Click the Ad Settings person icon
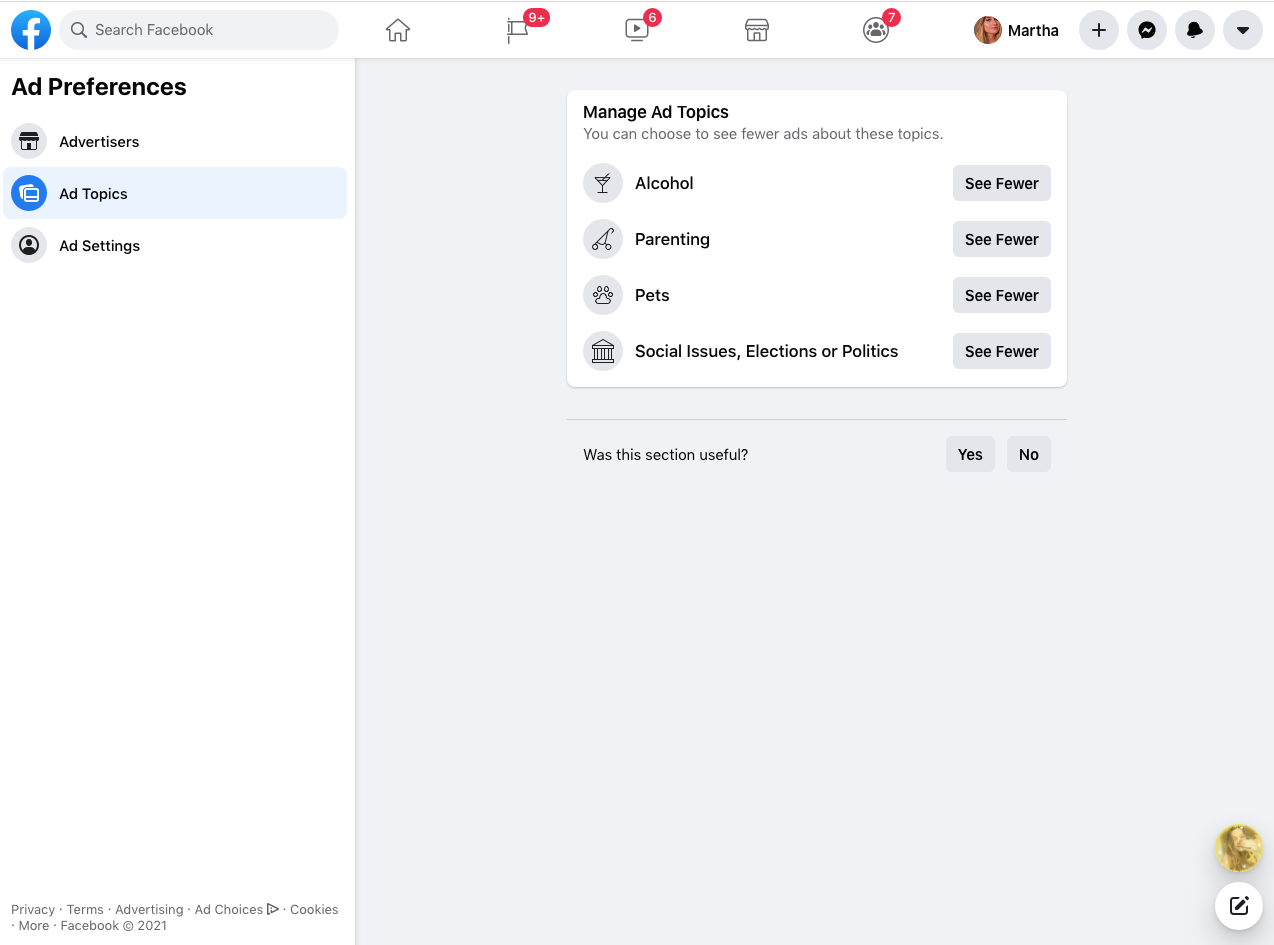This screenshot has width=1274, height=945. click(x=29, y=245)
